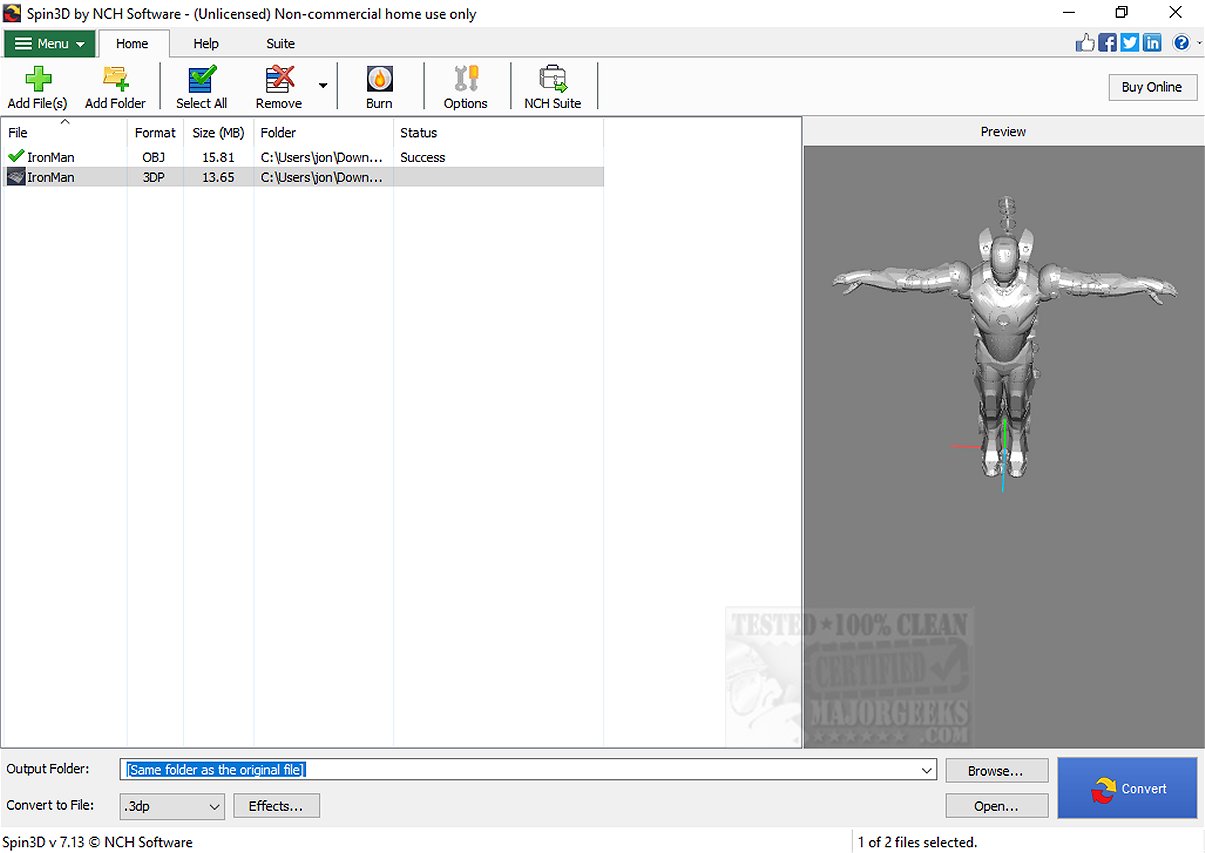
Task: Click the Effects... button
Action: click(276, 806)
